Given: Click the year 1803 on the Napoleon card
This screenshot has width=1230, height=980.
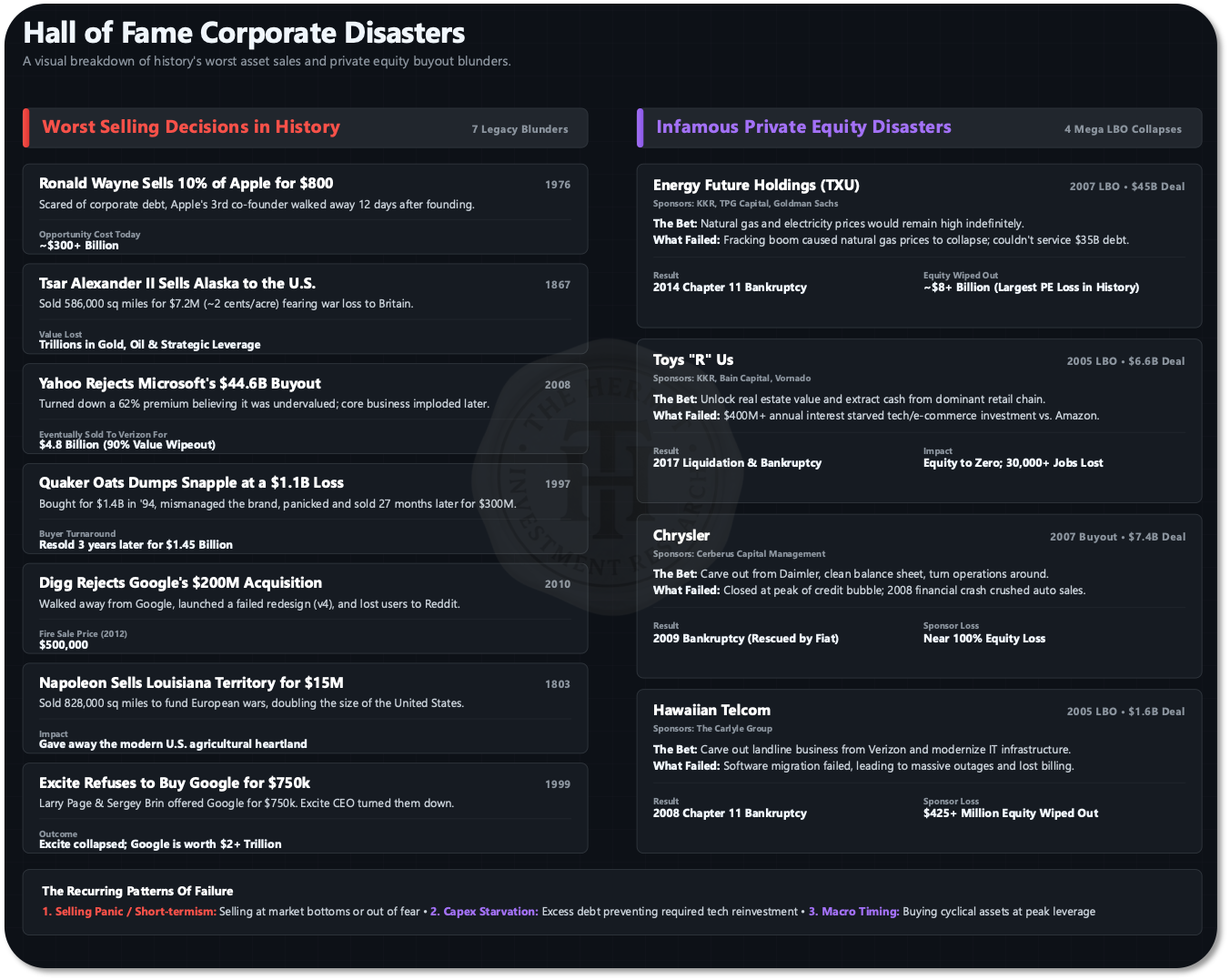Looking at the screenshot, I should (x=558, y=684).
